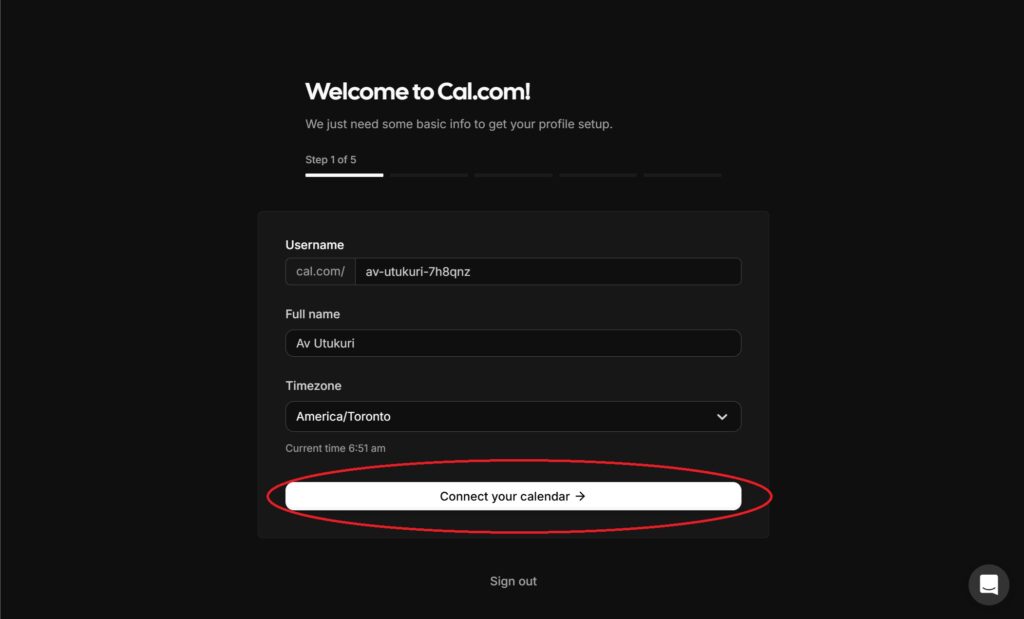Open the America/Toronto timezone selector

pos(500,417)
